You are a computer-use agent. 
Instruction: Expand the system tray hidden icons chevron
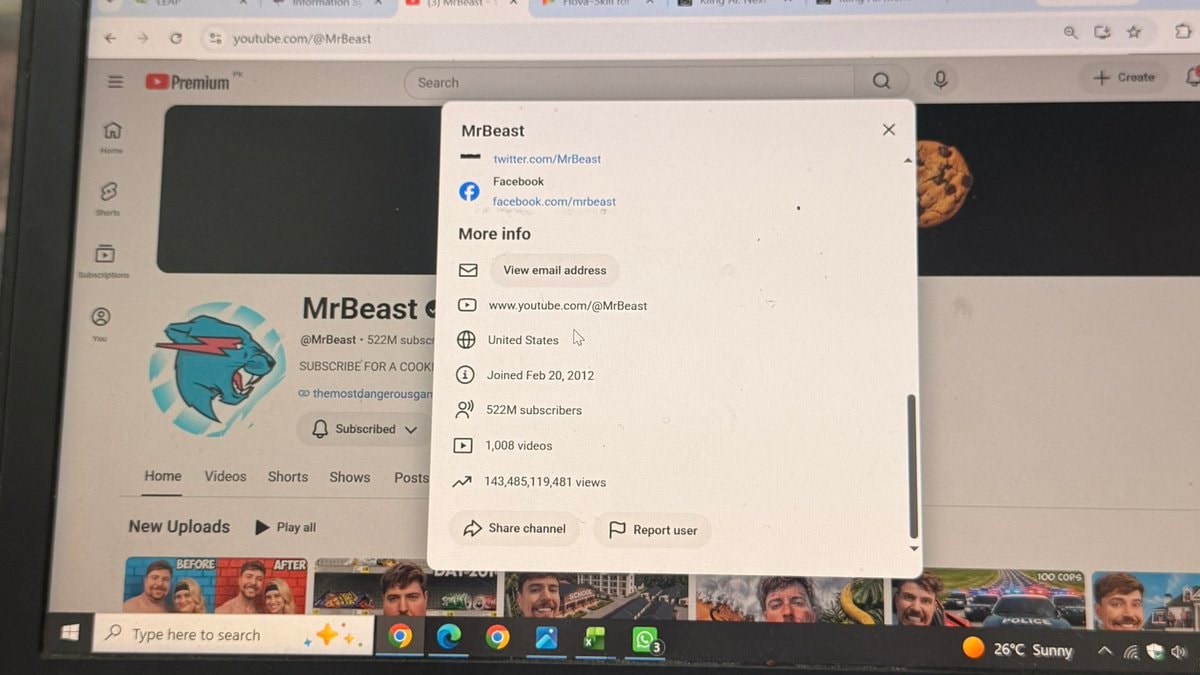click(x=1105, y=652)
